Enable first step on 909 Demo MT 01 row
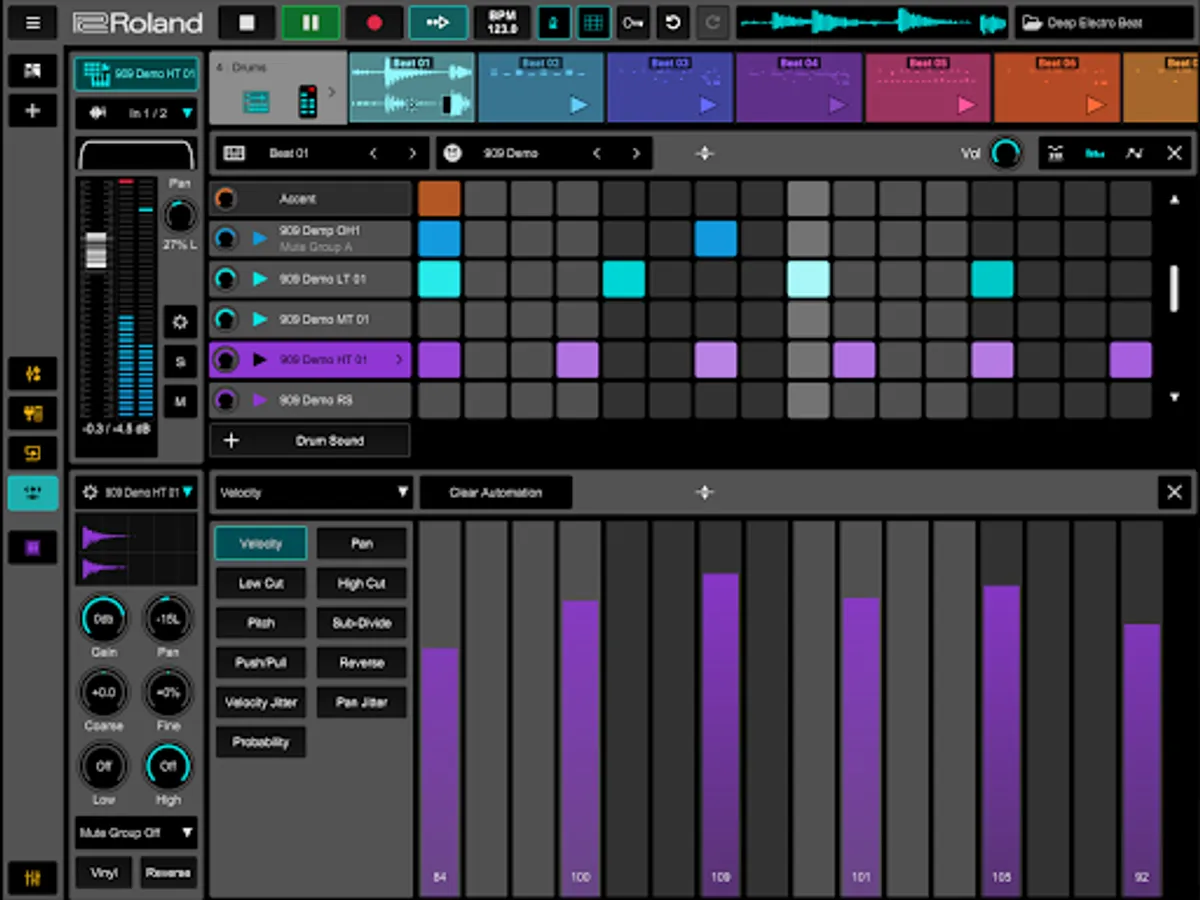This screenshot has width=1200, height=900. click(439, 320)
